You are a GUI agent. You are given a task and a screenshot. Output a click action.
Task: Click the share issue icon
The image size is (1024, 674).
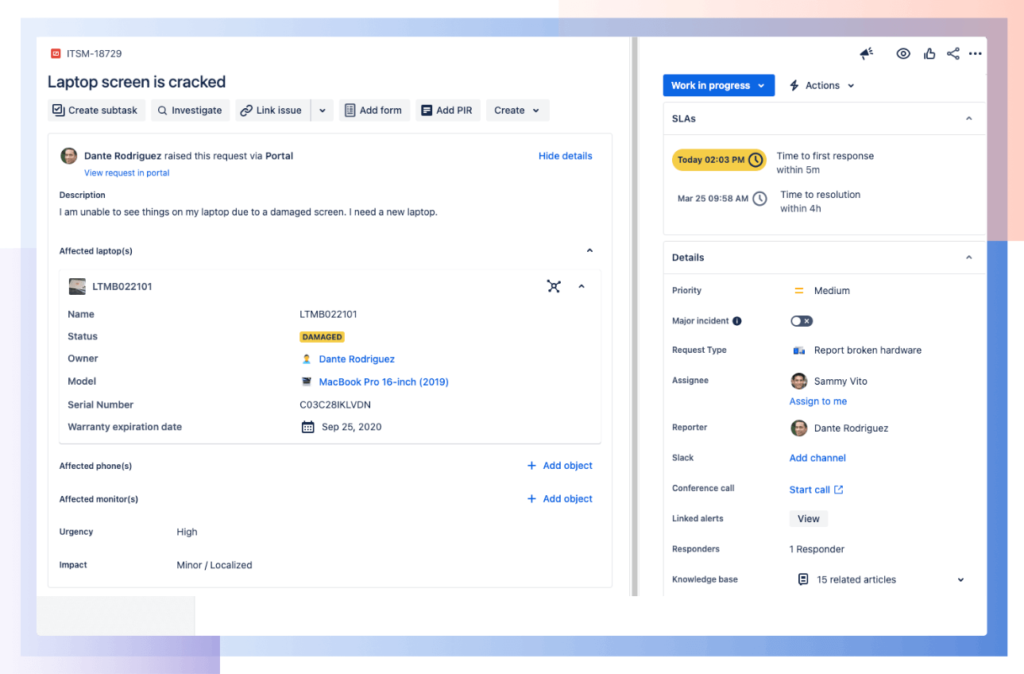[953, 54]
